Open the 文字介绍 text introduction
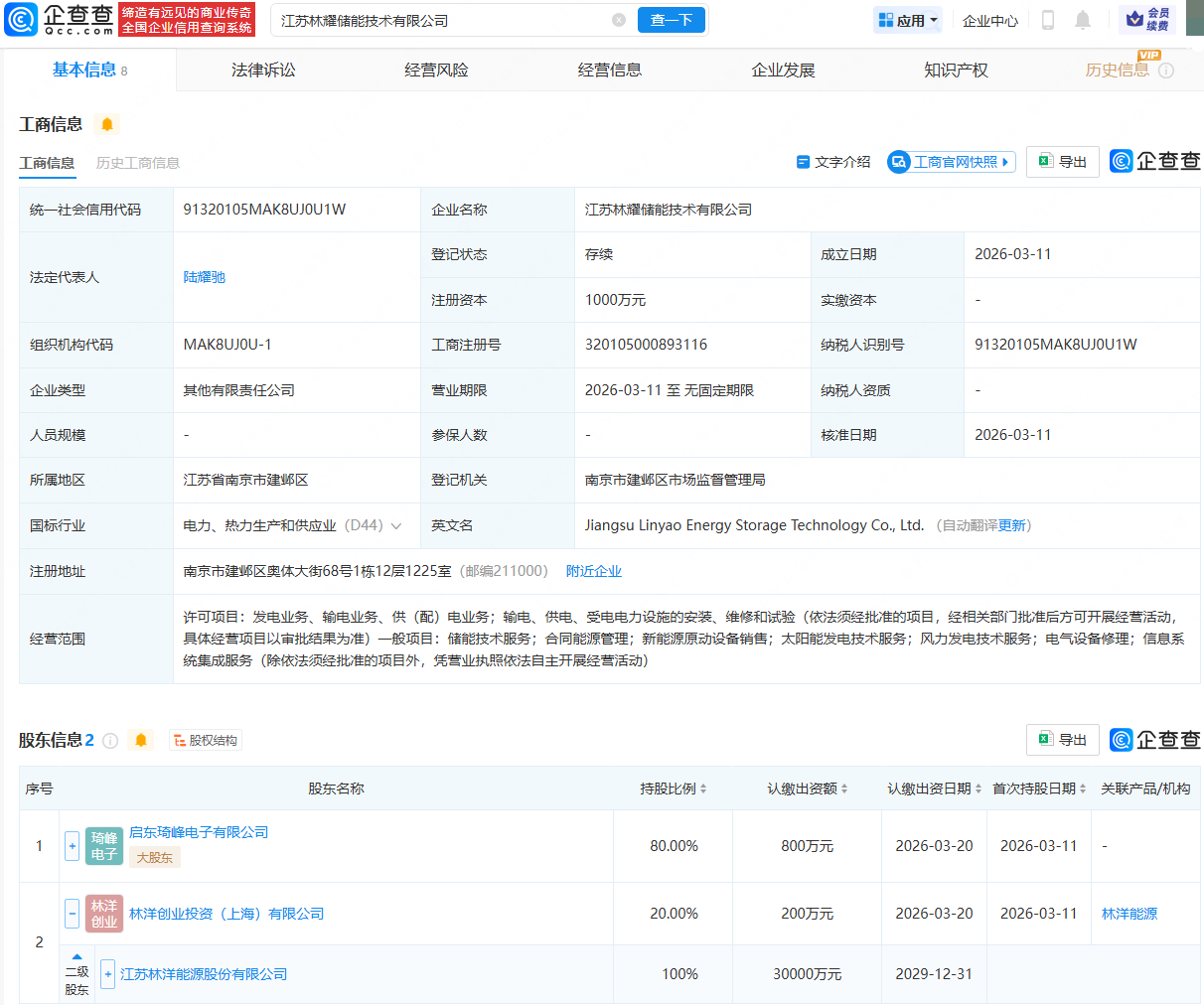This screenshot has height=1005, width=1204. pos(840,162)
